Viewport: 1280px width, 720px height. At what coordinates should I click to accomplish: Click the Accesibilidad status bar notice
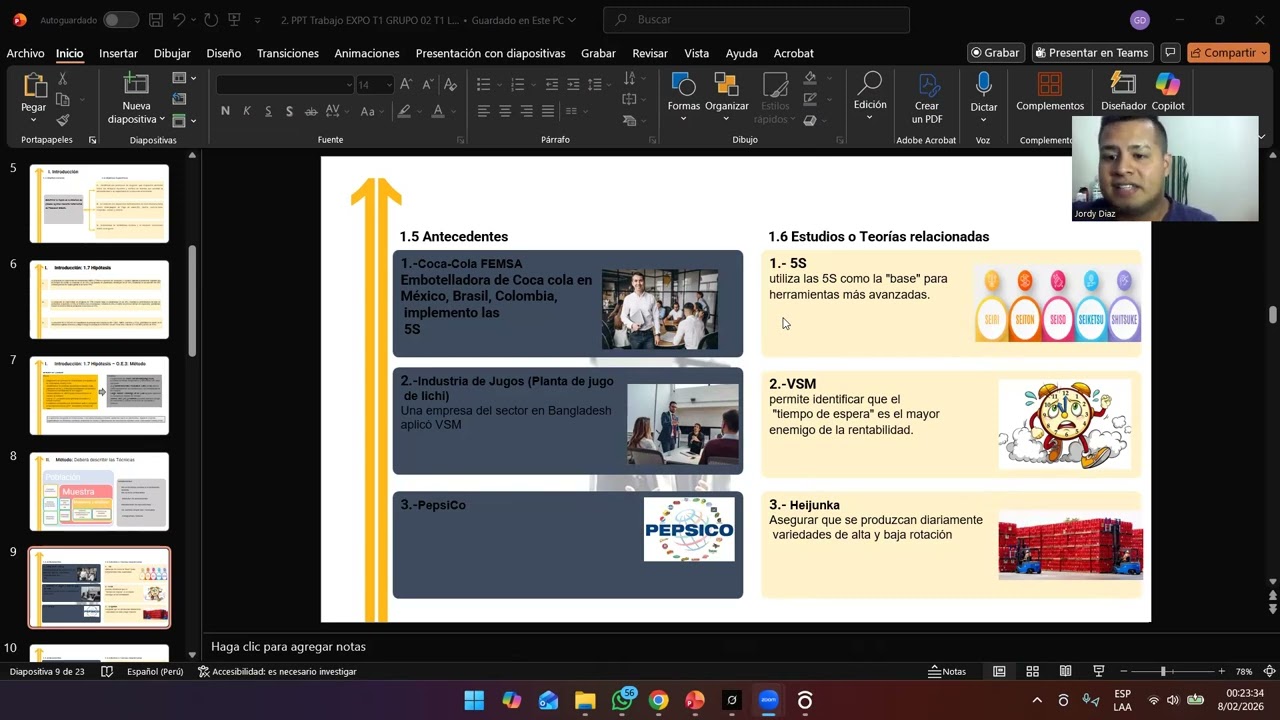coord(277,671)
